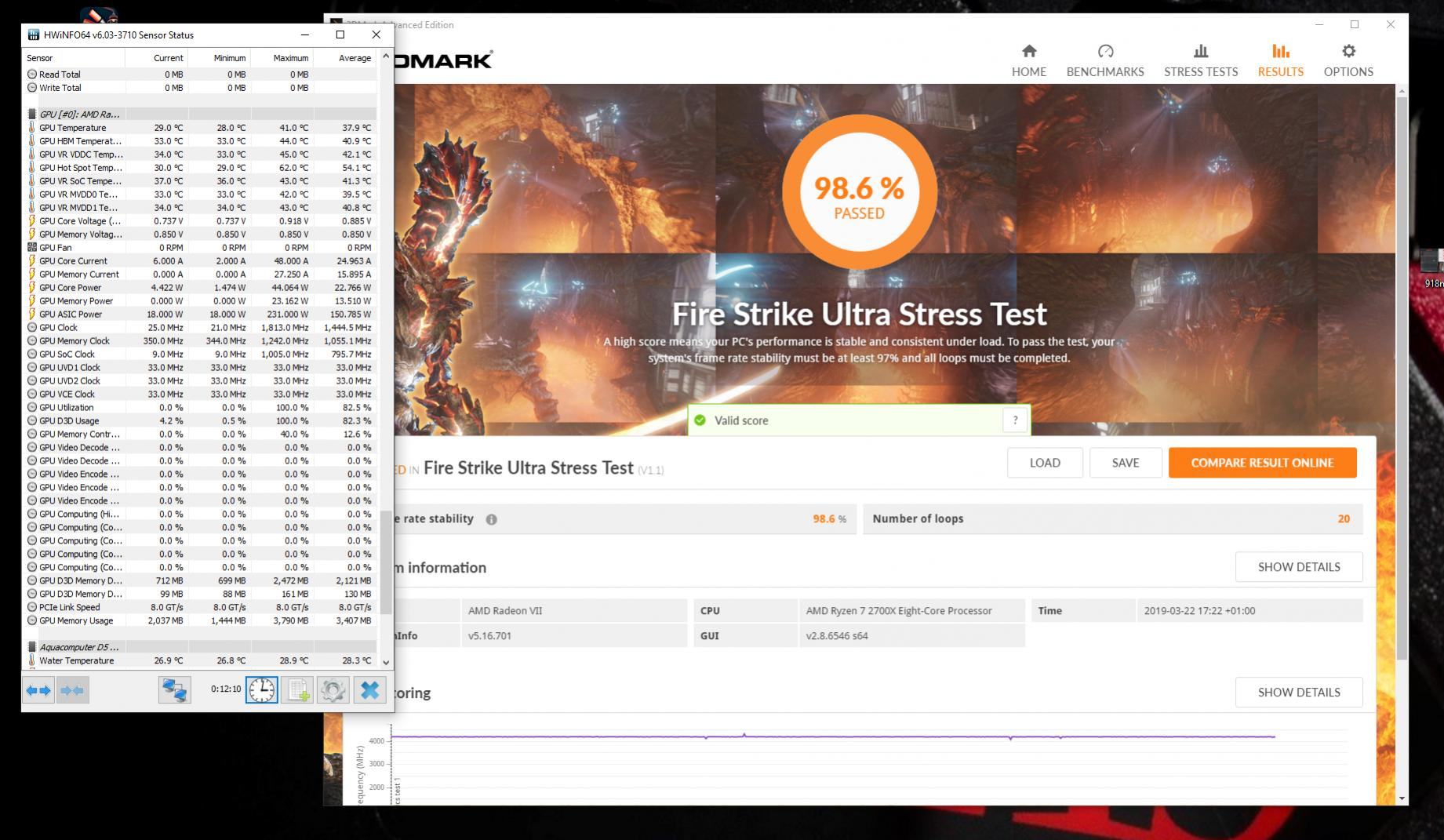Click the GPU Fan row icon
The height and width of the screenshot is (840, 1444).
coord(32,248)
